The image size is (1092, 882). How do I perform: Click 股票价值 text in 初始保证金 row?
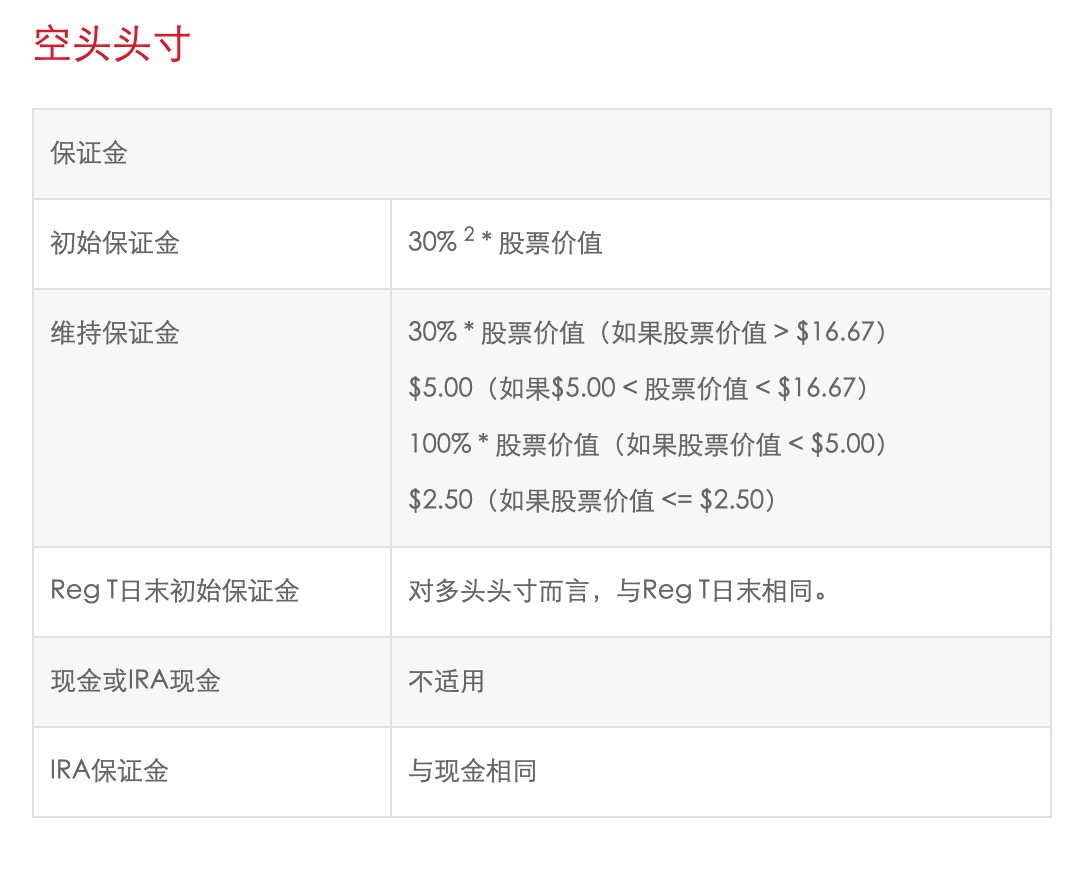tap(550, 243)
